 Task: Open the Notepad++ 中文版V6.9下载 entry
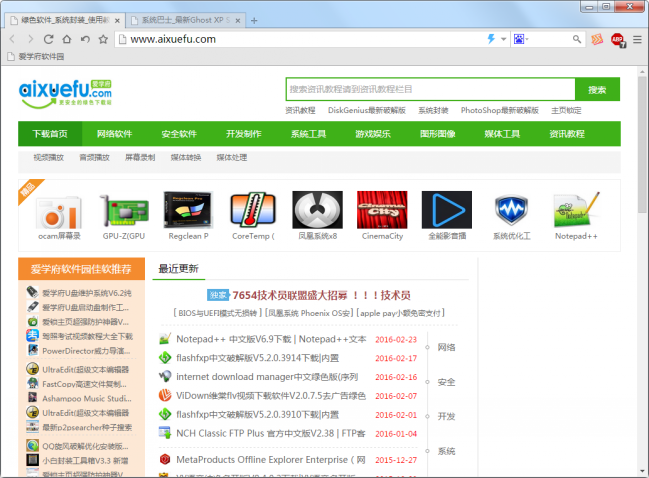tap(271, 339)
